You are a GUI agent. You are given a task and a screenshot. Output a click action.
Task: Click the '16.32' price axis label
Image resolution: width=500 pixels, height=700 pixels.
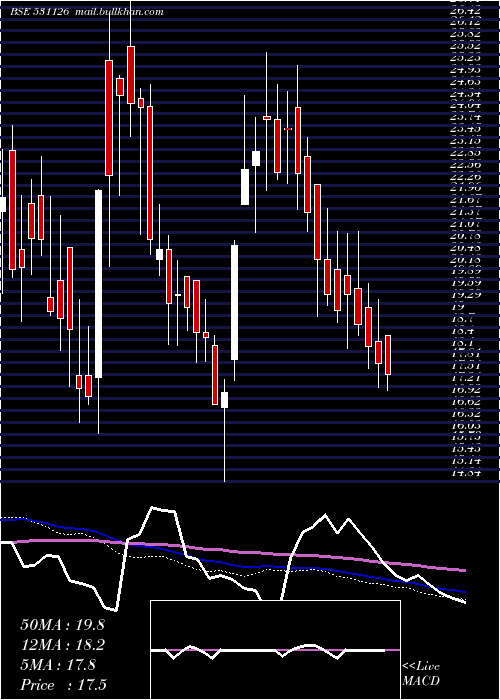466,413
